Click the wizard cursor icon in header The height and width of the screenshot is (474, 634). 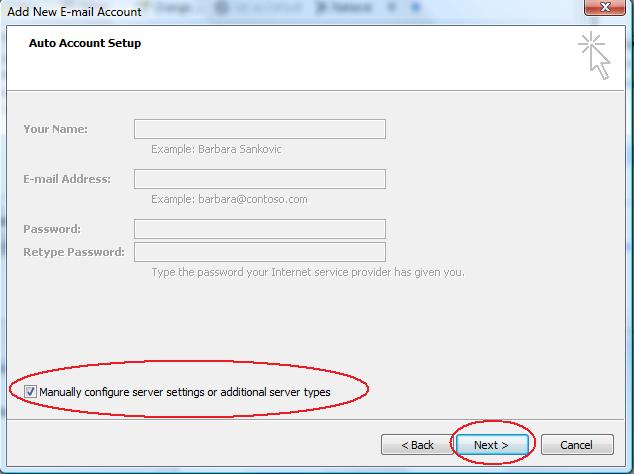pyautogui.click(x=594, y=55)
